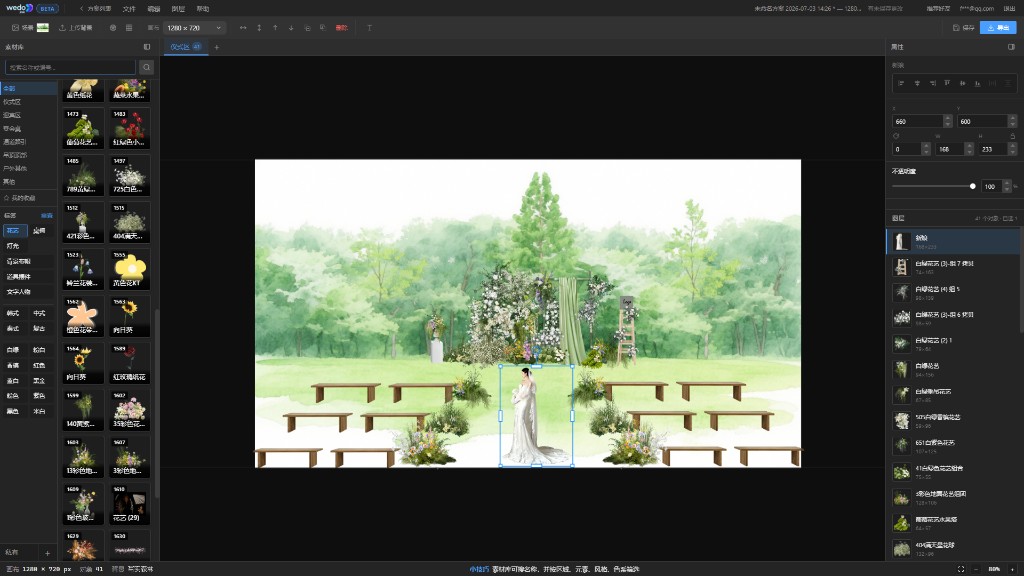Screen dimensions: 1024x576
Task: Toggle the aspect ratio lock icon
Action: (1012, 136)
